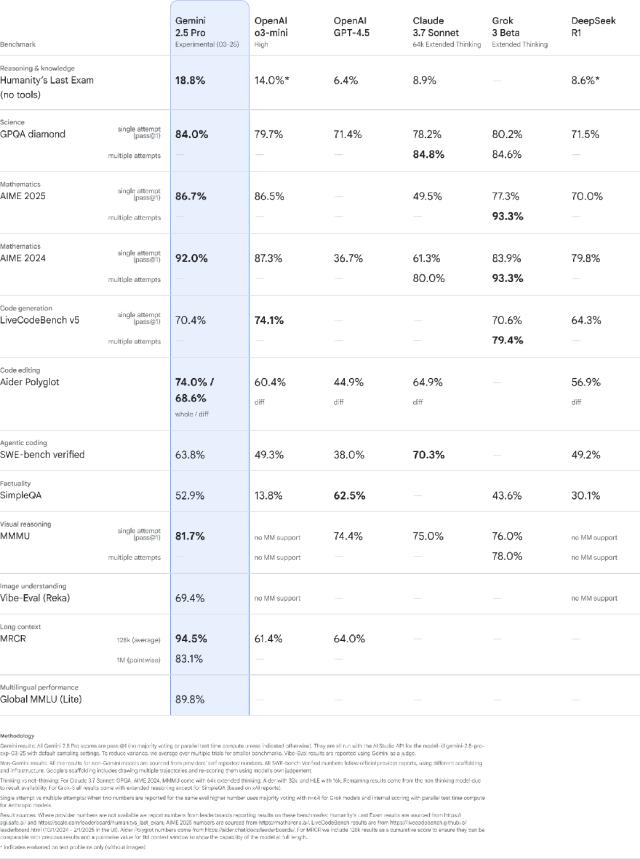Click the Aider Polyglot benchmark label

click(x=30, y=382)
